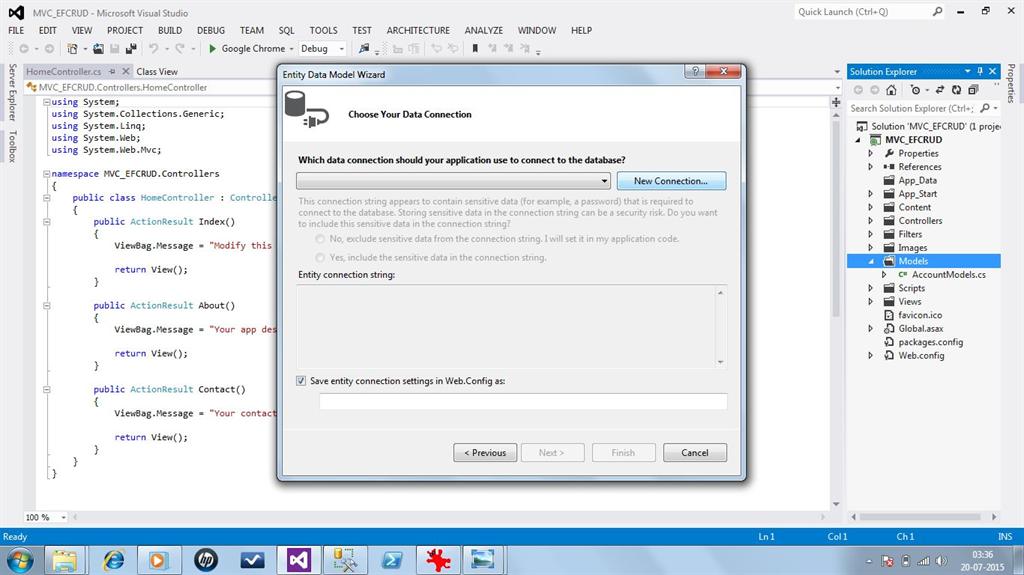Click the Cancel button in wizard

[x=695, y=453]
